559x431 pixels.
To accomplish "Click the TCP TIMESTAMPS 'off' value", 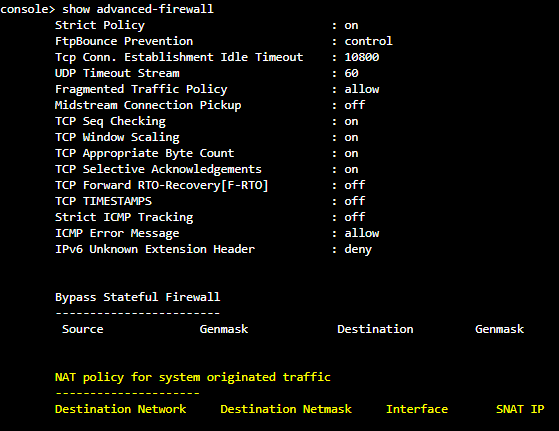I will [x=355, y=201].
